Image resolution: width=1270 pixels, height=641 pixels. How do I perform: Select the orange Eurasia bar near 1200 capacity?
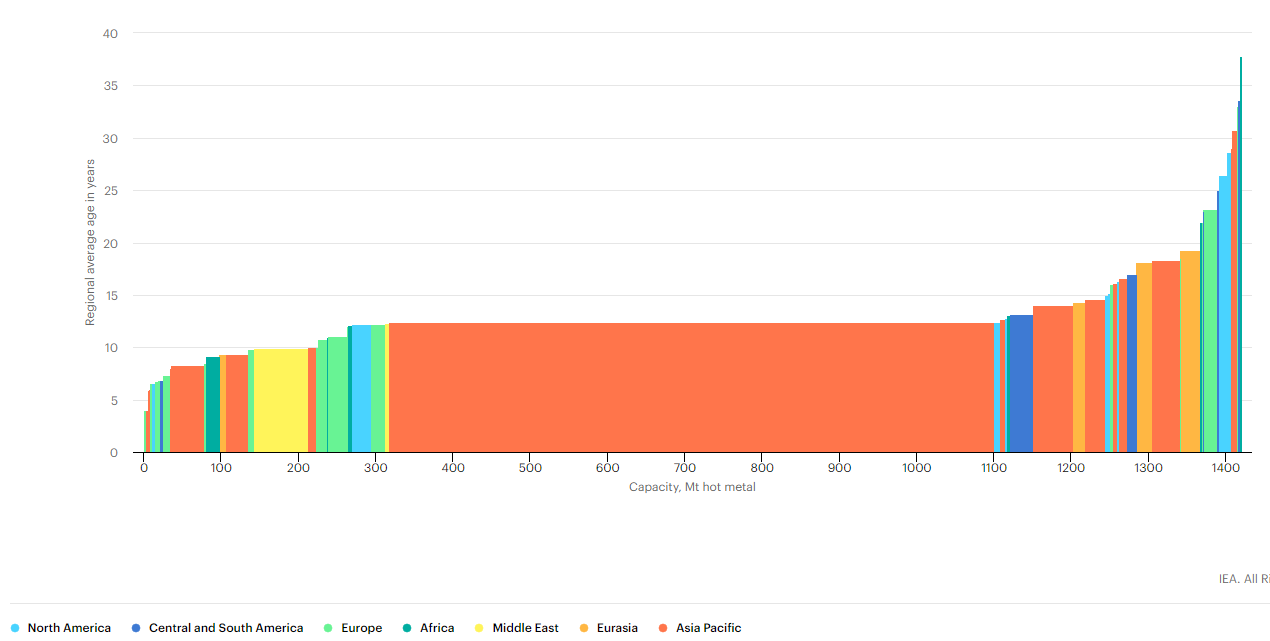tap(1078, 378)
